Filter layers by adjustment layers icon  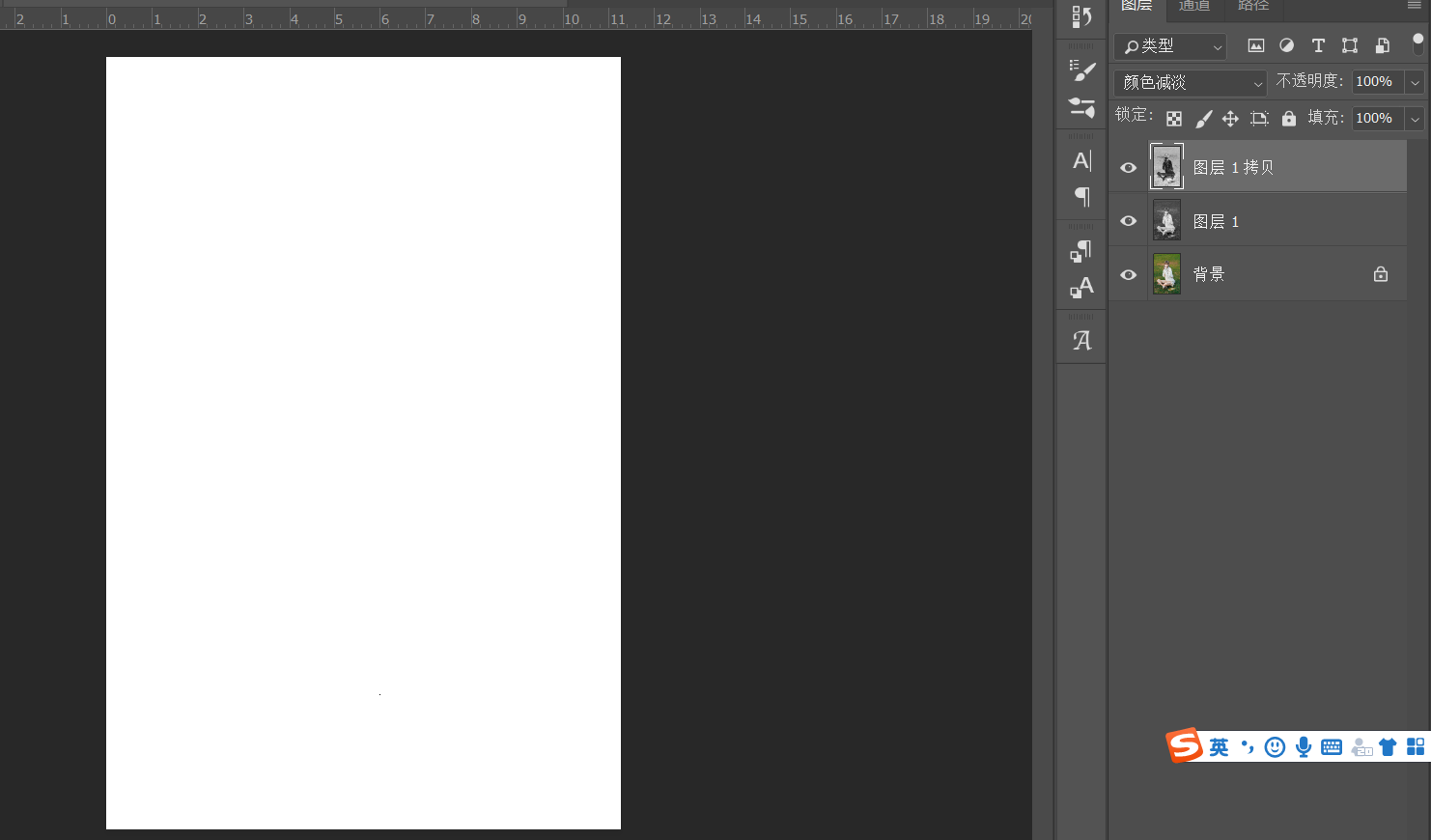click(x=1286, y=45)
